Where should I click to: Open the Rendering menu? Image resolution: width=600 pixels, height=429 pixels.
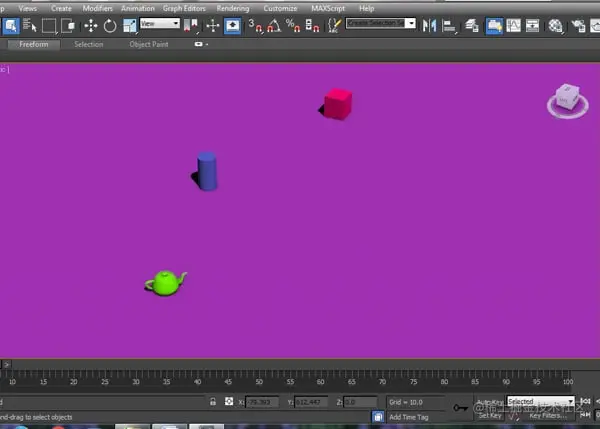click(233, 8)
